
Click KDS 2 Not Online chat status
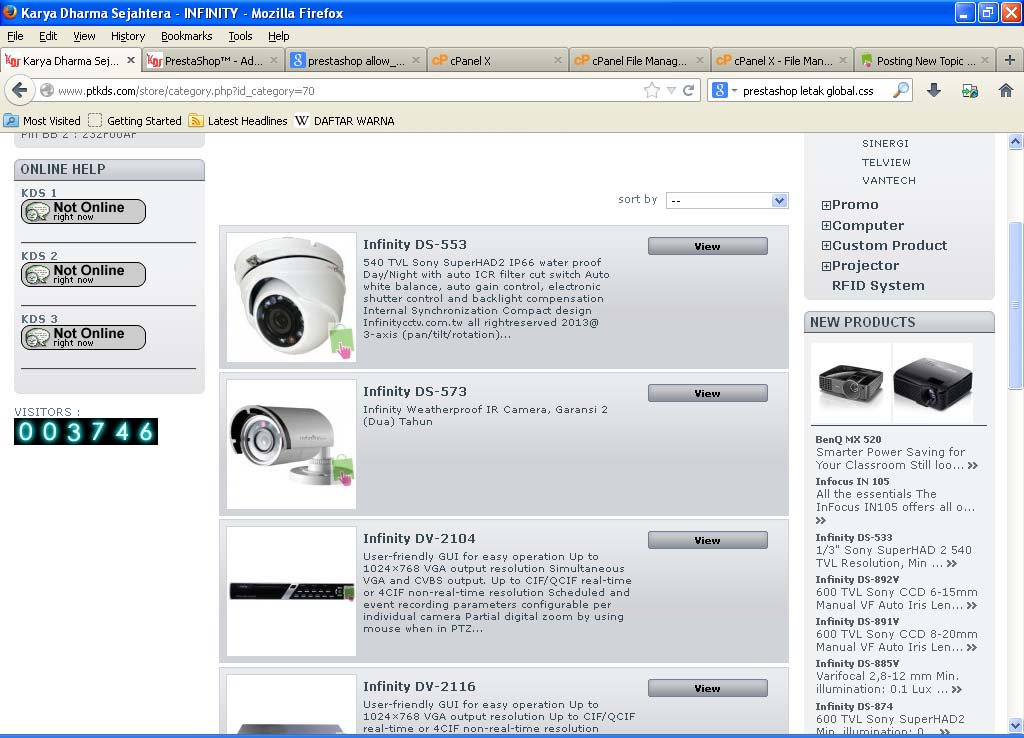(x=83, y=274)
